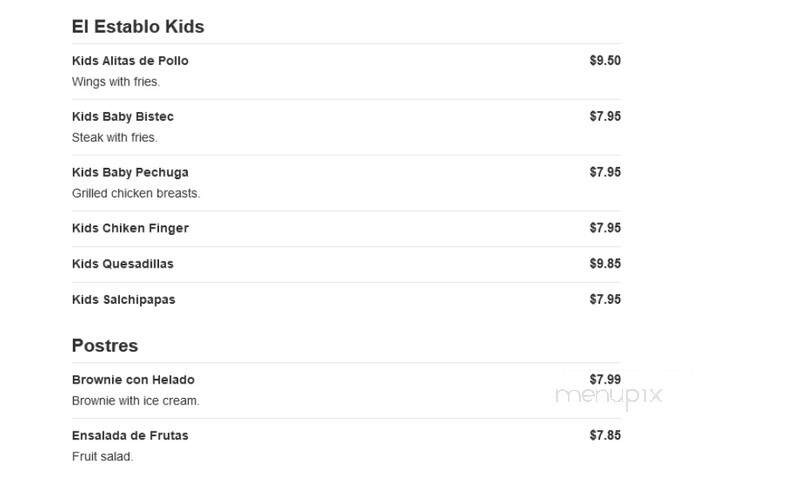788x478 pixels.
Task: Open the Kids Baby Pechuga item
Action: click(130, 172)
